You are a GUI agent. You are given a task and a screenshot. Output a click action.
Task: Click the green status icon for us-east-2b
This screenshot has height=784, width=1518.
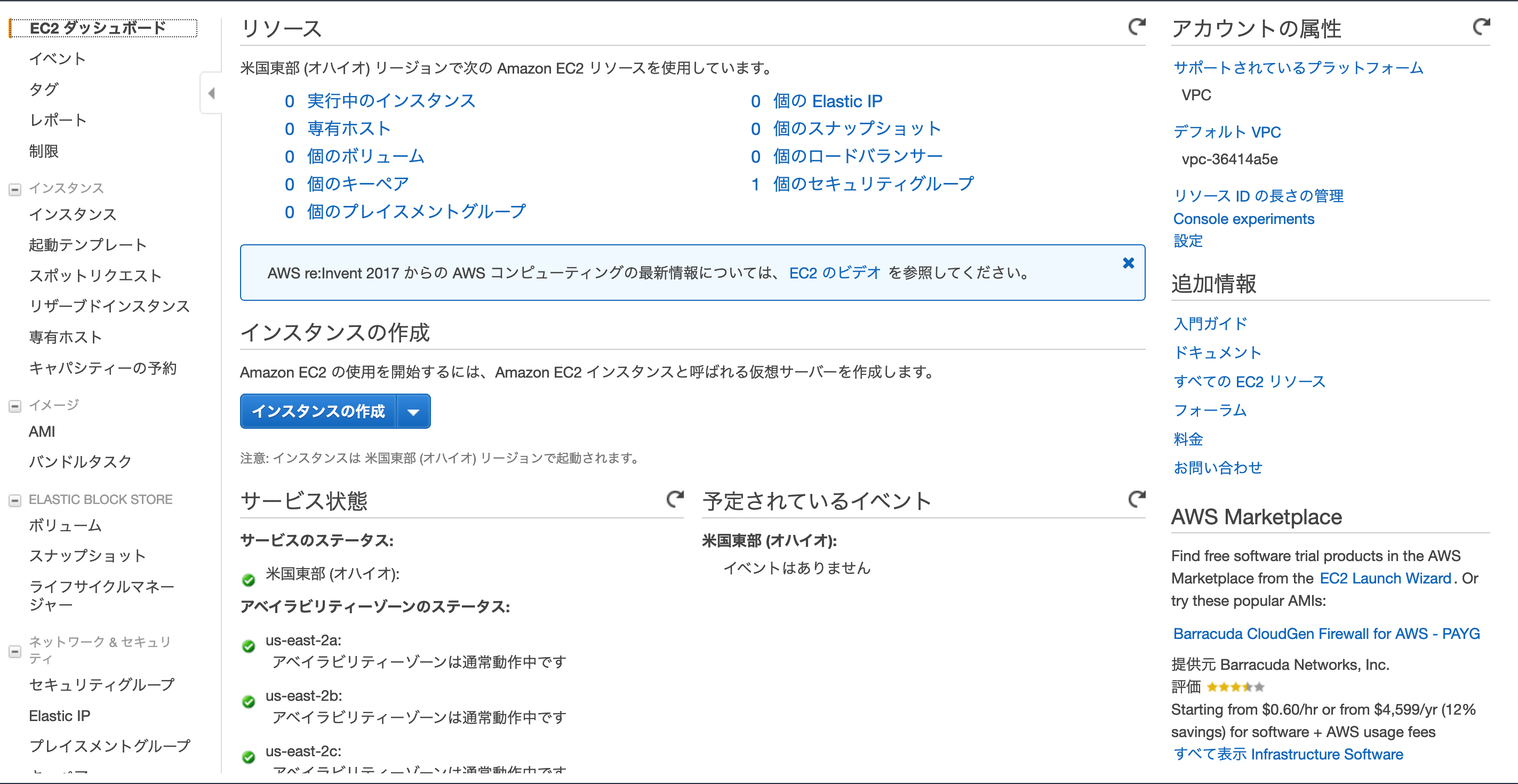click(249, 701)
